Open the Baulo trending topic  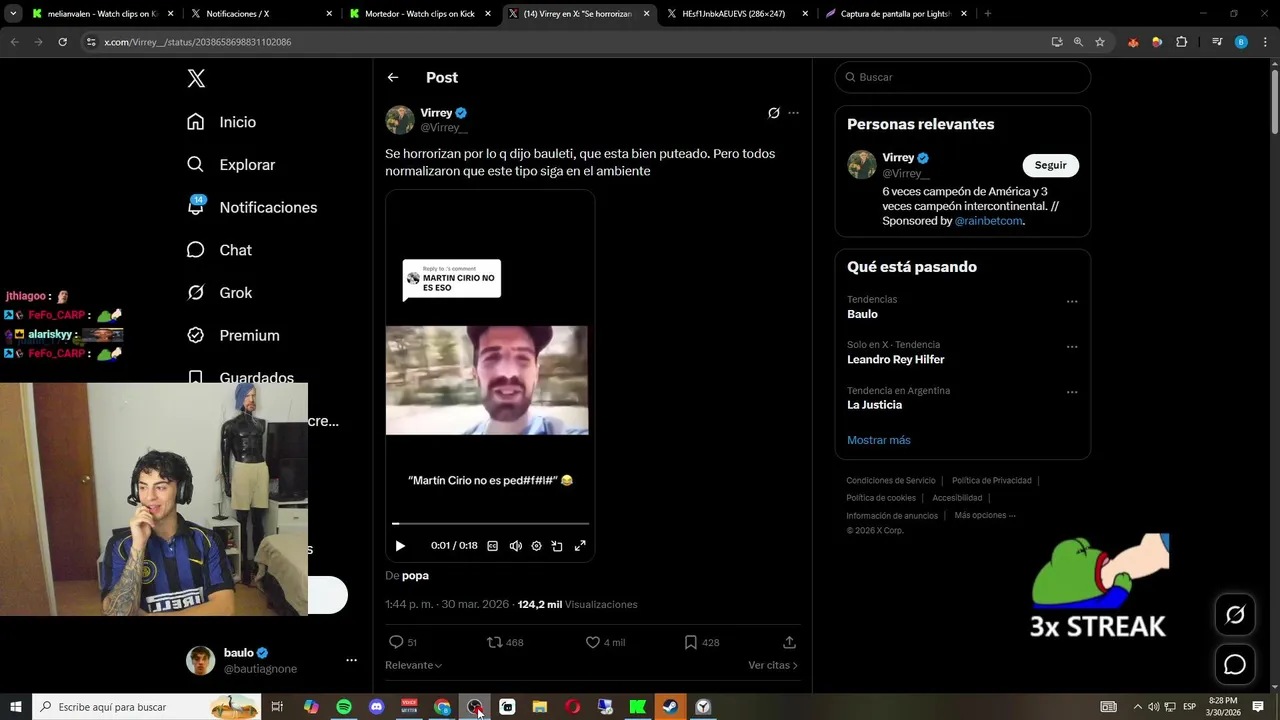(x=862, y=314)
